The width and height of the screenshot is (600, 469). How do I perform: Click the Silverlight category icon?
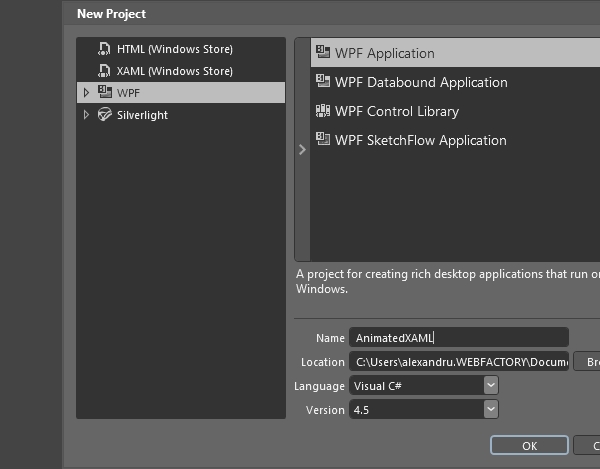coord(105,115)
